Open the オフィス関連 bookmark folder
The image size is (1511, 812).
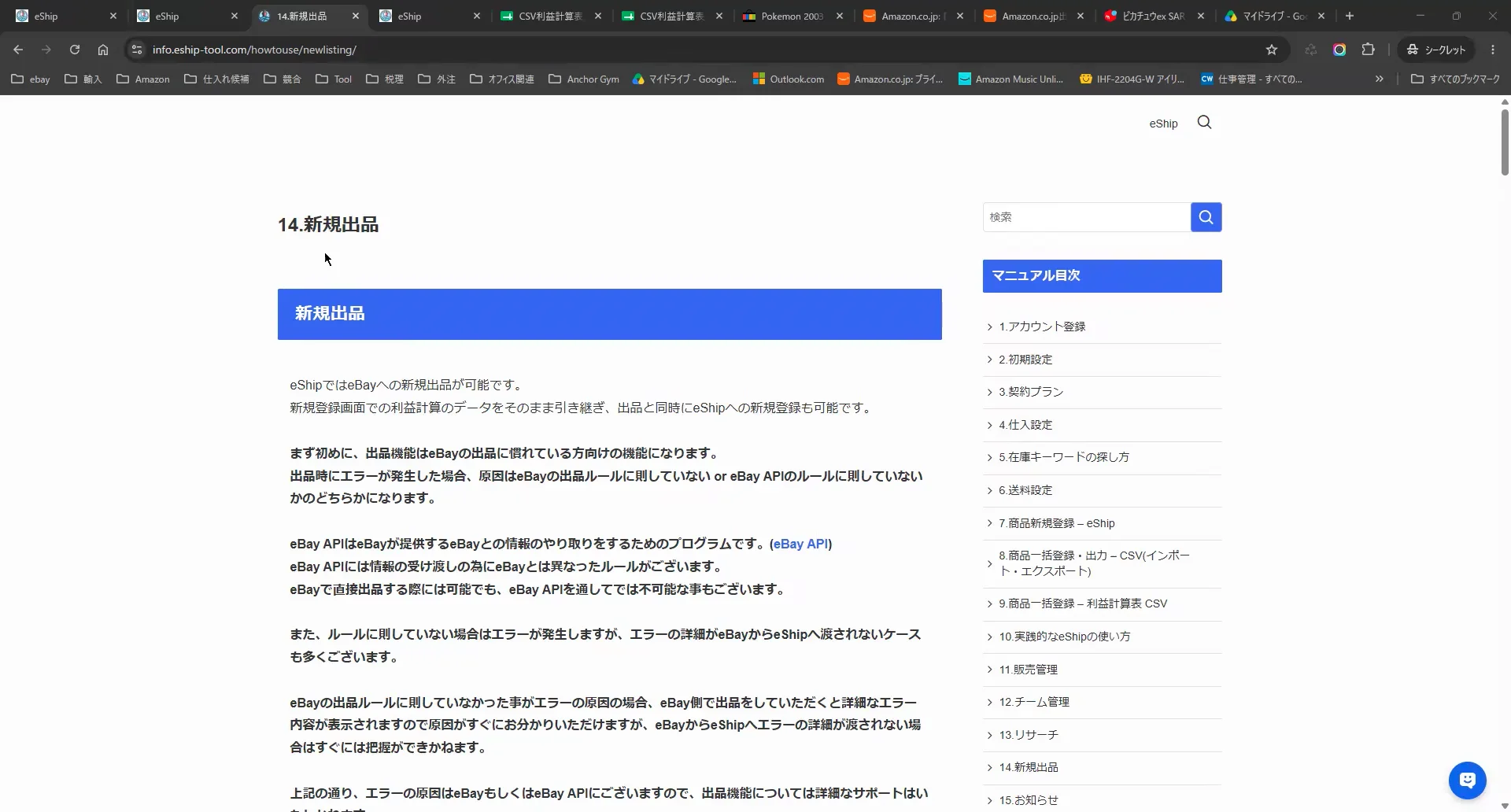502,79
